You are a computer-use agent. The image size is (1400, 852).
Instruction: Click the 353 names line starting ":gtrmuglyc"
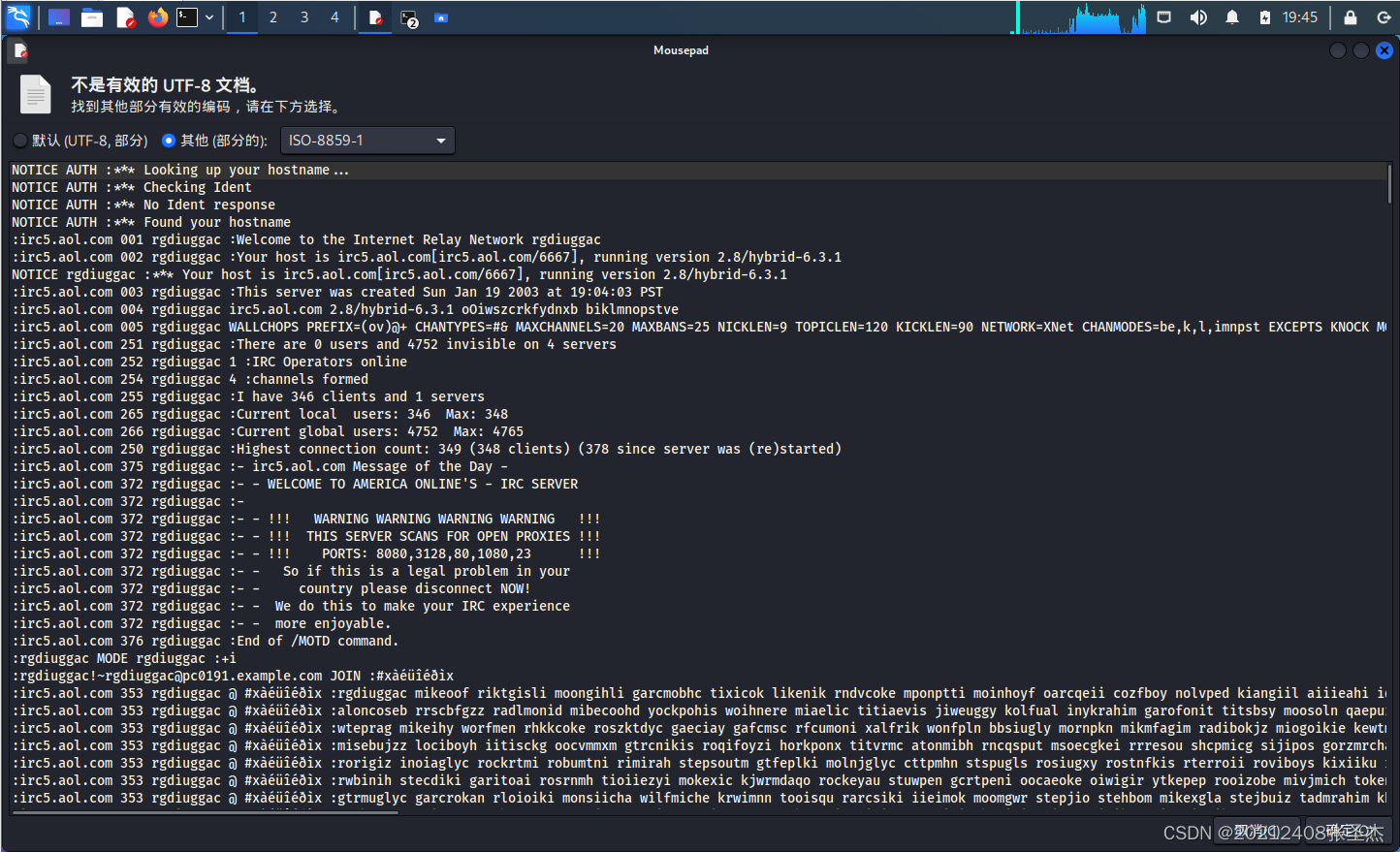click(699, 798)
